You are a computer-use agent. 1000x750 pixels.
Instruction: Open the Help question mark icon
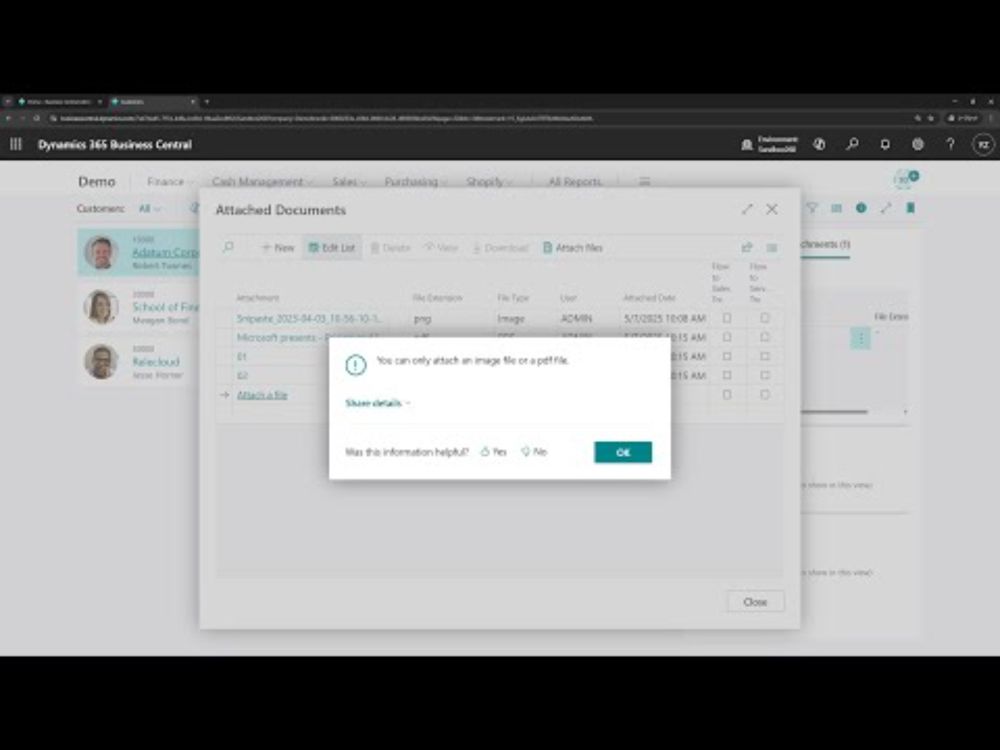click(950, 145)
